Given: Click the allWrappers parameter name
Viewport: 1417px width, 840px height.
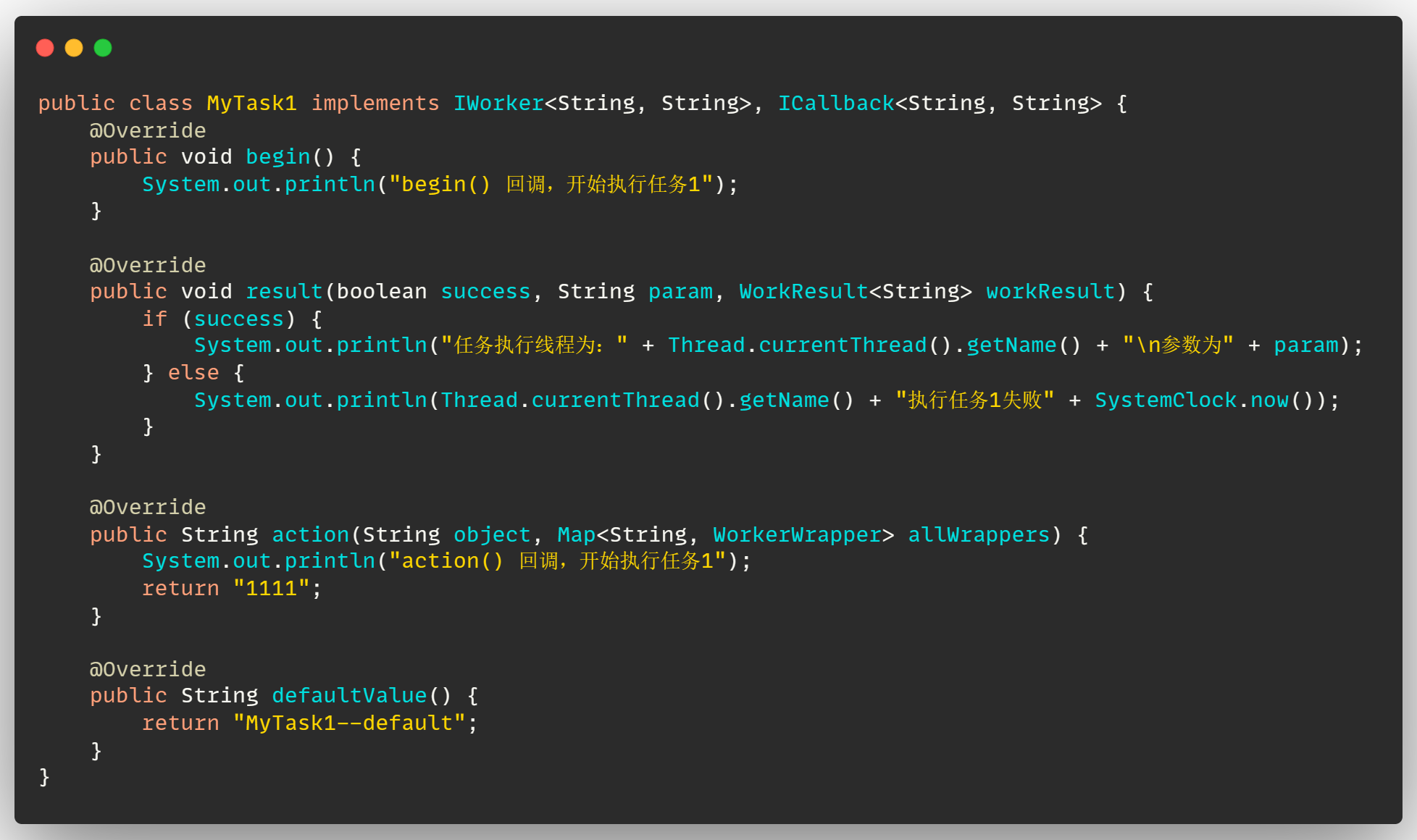Looking at the screenshot, I should (x=979, y=535).
